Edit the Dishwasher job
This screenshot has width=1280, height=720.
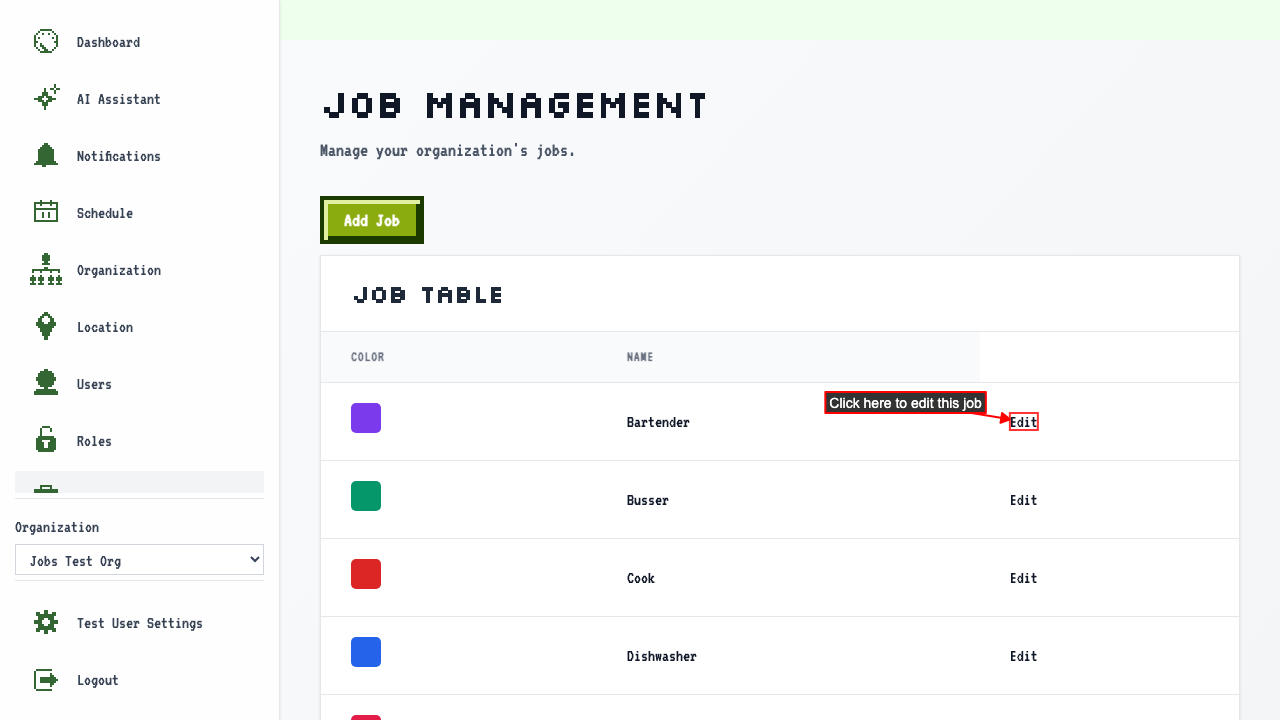[1024, 656]
